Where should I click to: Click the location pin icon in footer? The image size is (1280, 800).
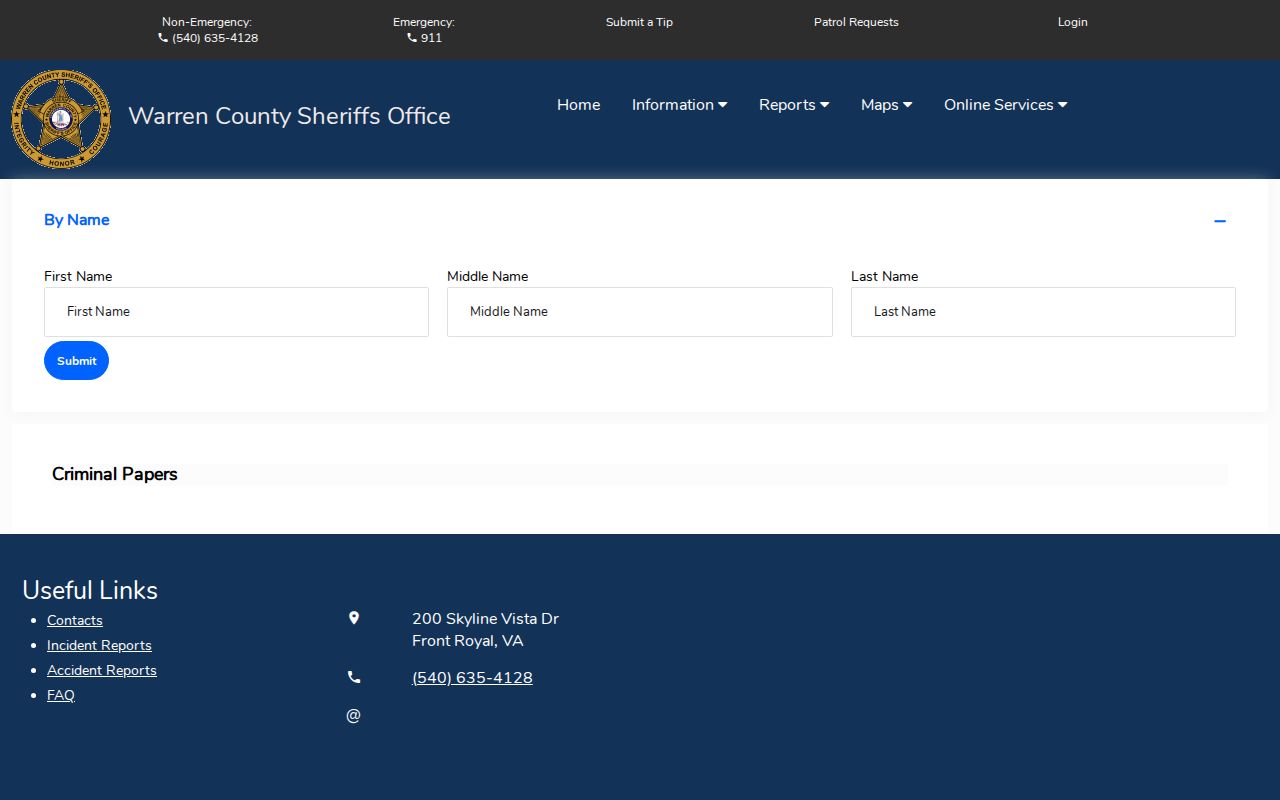pyautogui.click(x=353, y=618)
